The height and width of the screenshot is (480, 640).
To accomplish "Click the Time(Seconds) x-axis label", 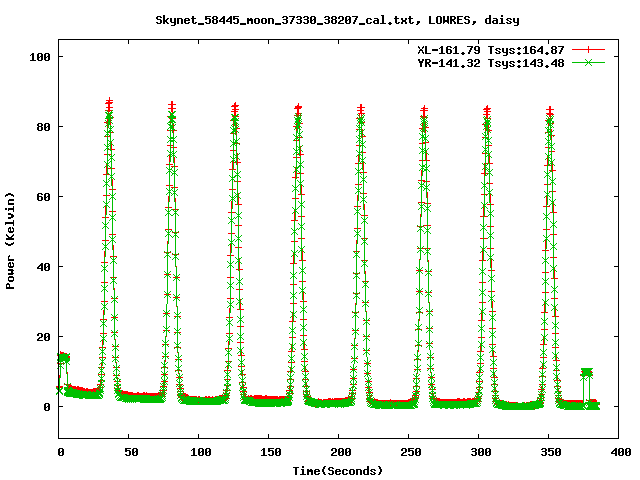I will pos(338,471).
